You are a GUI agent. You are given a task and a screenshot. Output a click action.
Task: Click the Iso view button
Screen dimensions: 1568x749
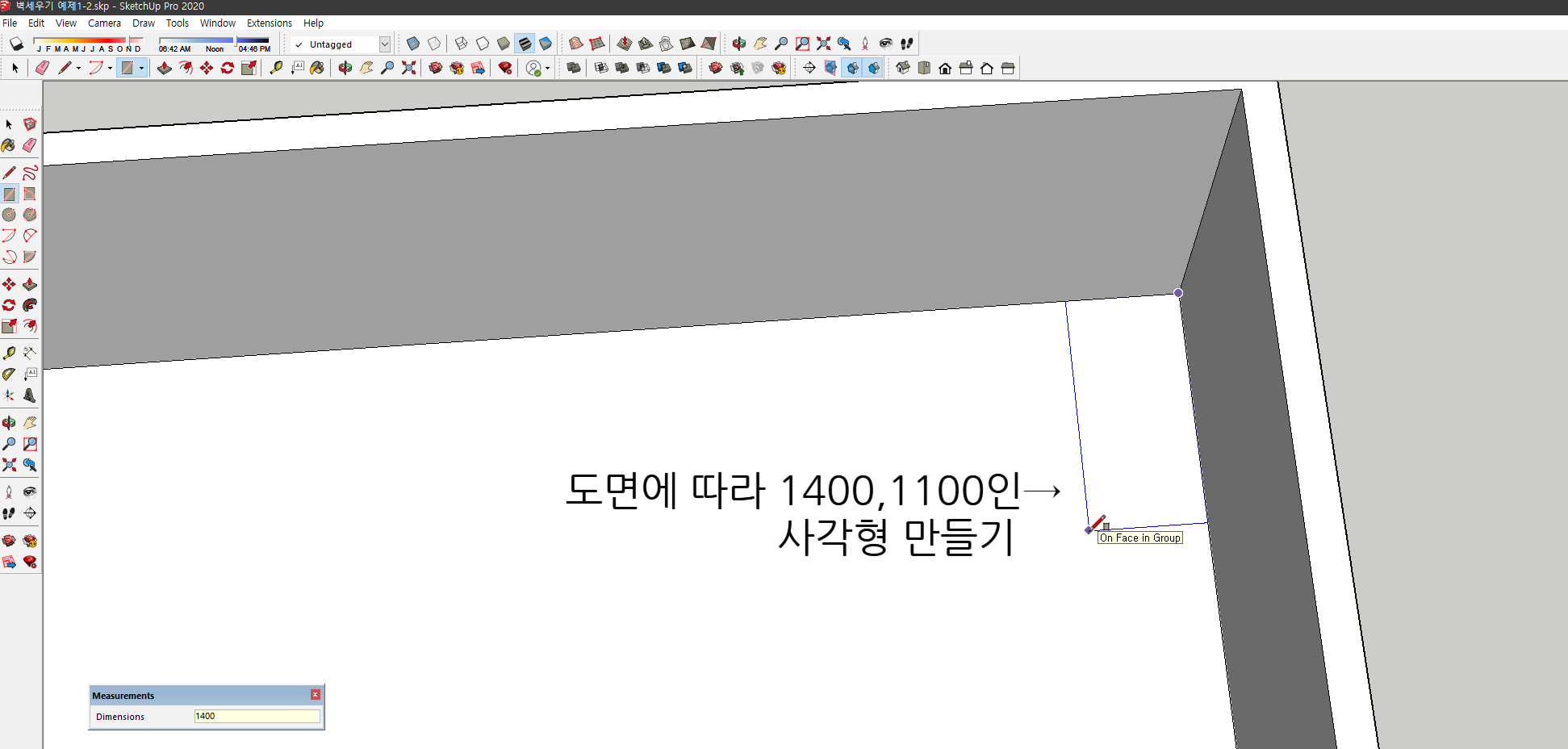(x=904, y=68)
